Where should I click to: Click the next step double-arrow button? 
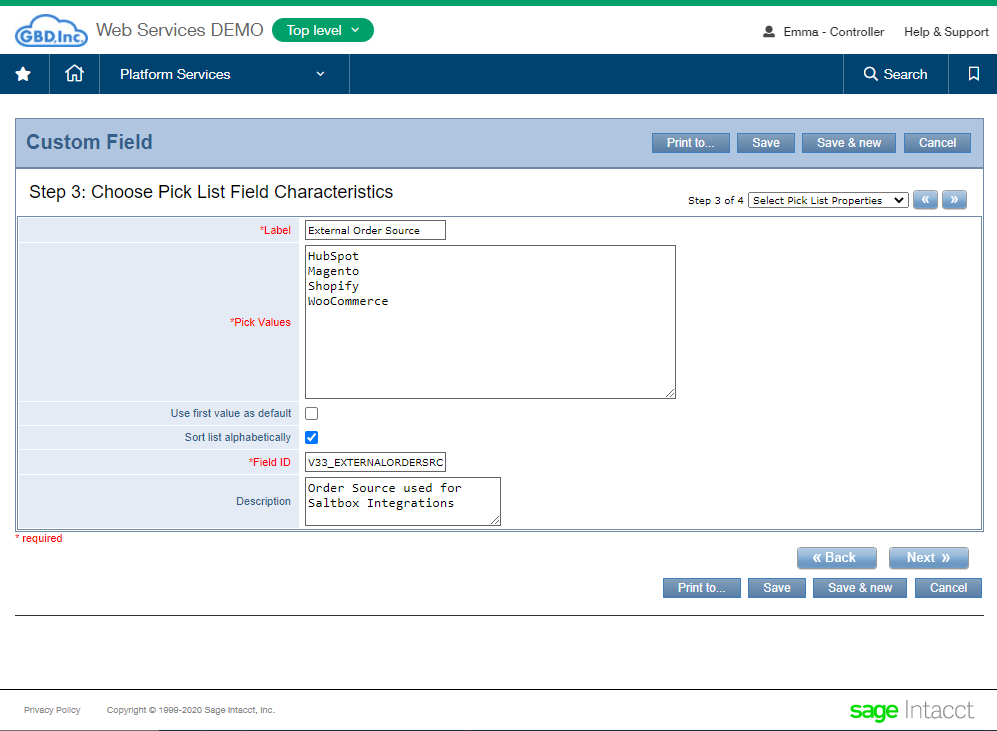[954, 200]
